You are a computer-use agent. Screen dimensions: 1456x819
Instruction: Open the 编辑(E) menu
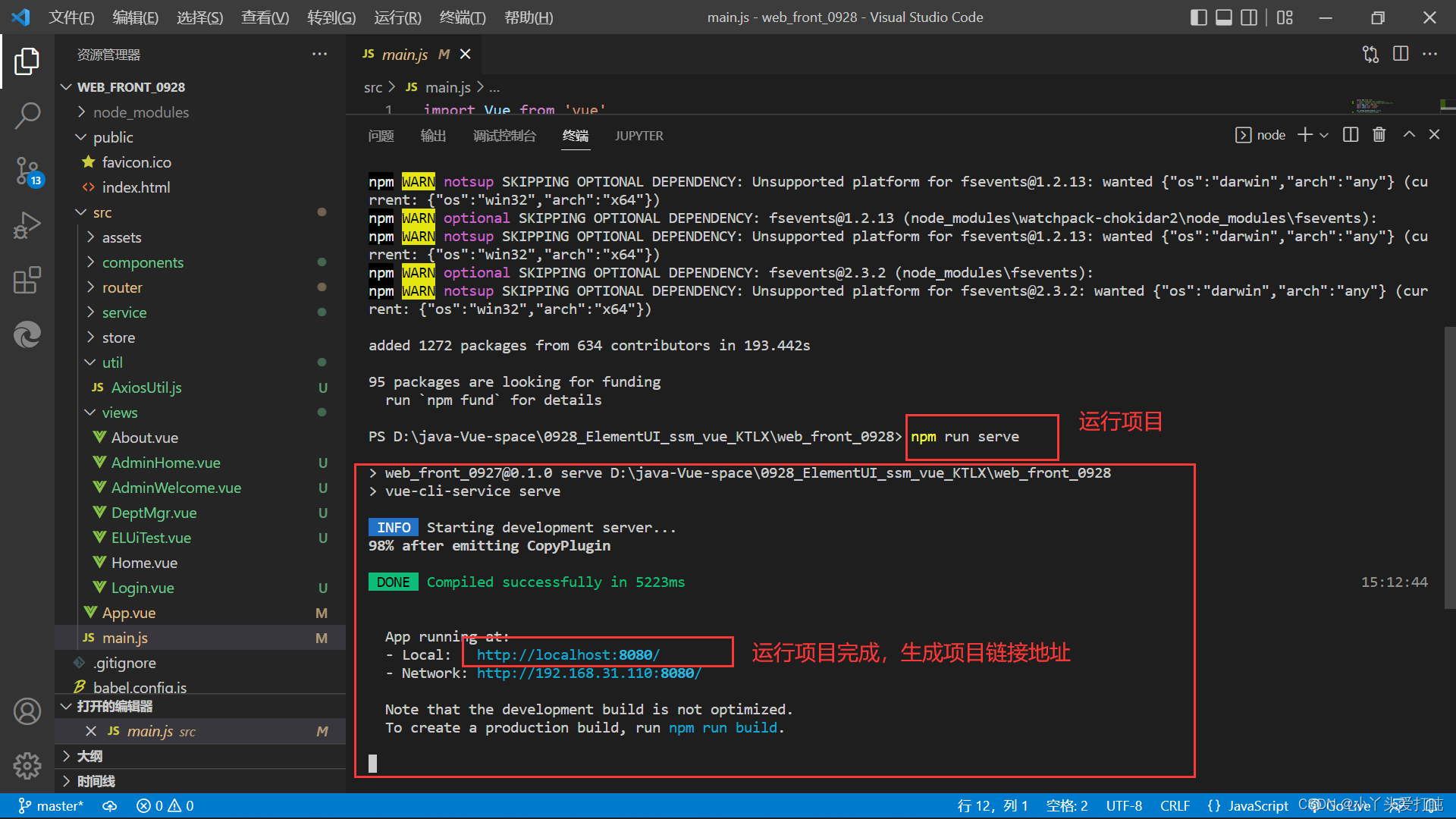click(x=135, y=17)
